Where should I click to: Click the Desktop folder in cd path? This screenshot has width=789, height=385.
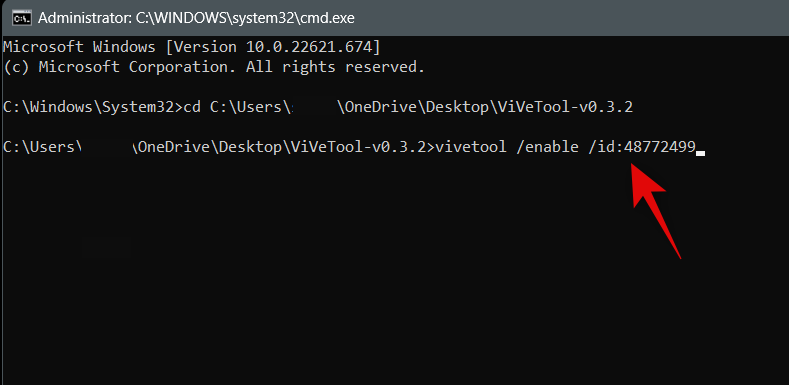[453, 108]
